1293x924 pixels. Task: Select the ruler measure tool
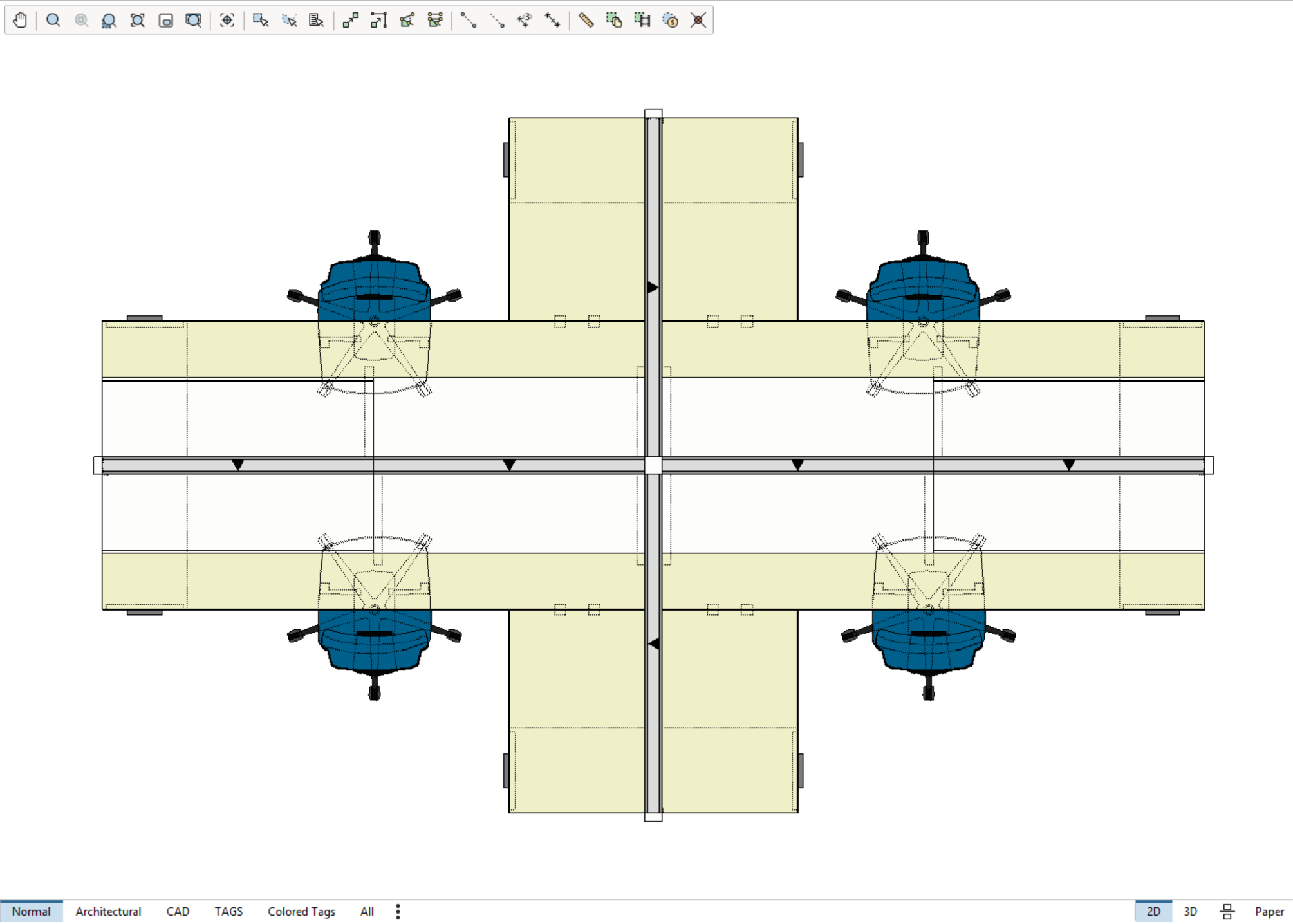[x=586, y=21]
